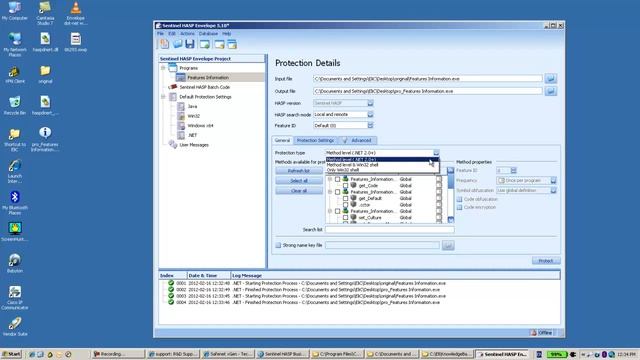
Task: Select Cisco IP Communicator desktop icon
Action: 15,298
